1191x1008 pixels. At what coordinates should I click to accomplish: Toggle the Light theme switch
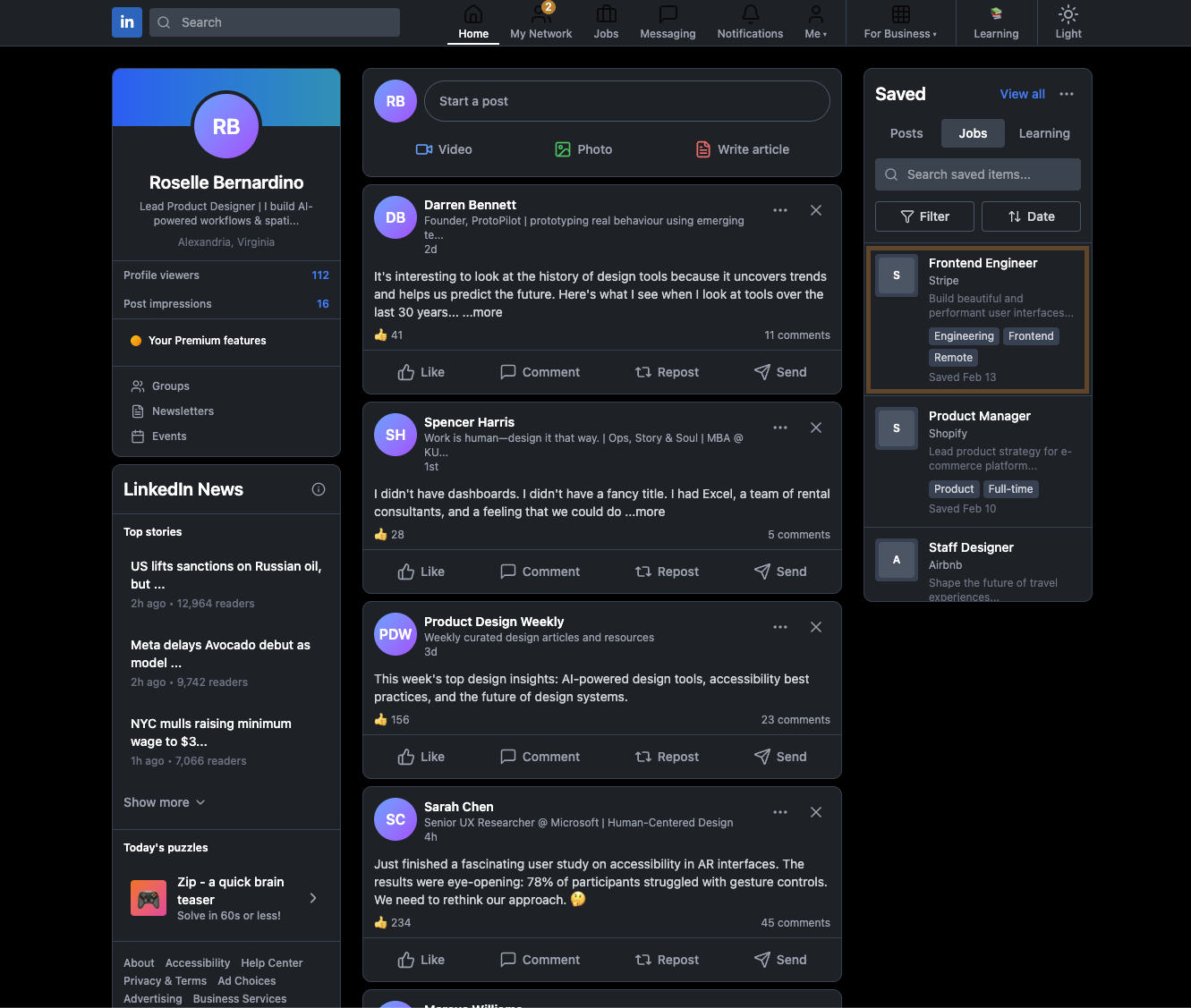pos(1068,22)
